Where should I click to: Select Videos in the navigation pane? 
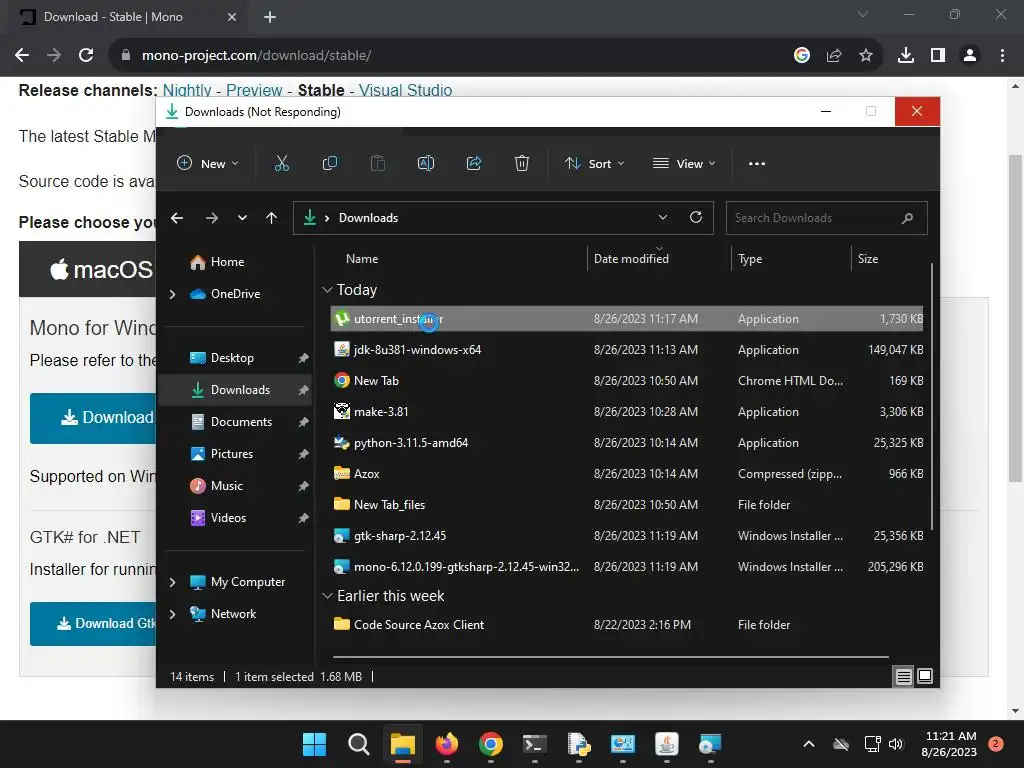click(x=228, y=518)
